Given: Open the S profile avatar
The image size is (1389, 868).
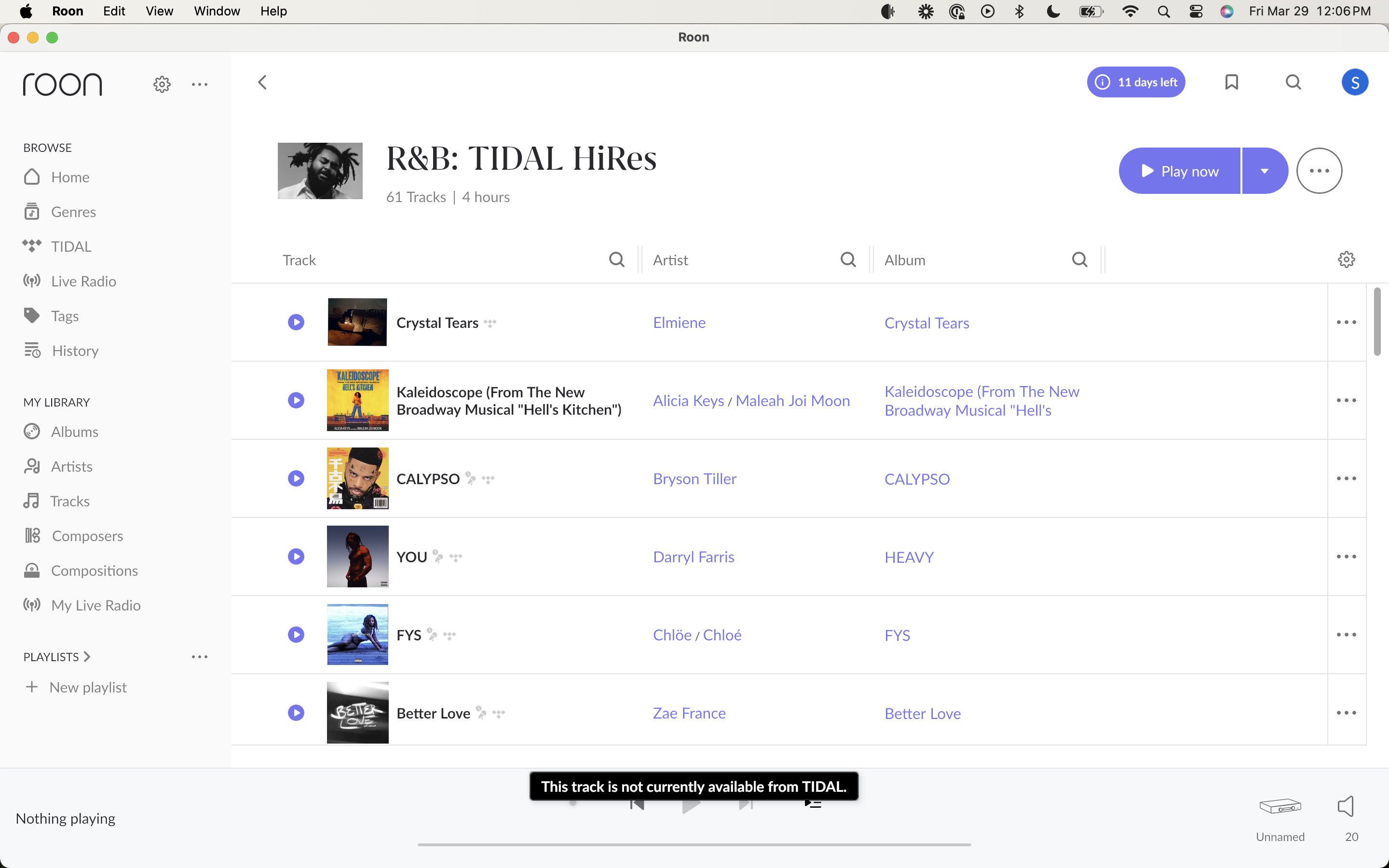Looking at the screenshot, I should coord(1355,82).
